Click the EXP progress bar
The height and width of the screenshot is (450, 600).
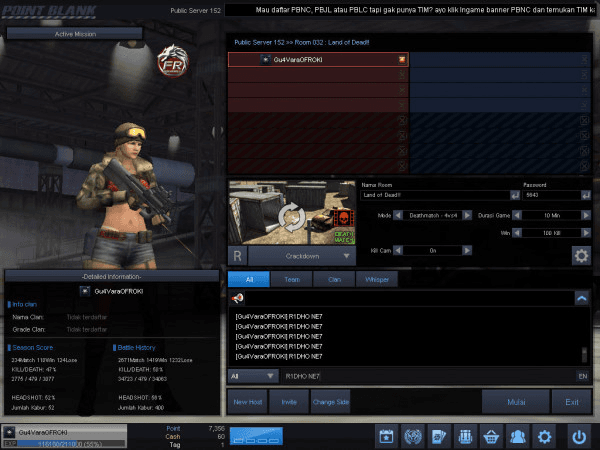[x=71, y=444]
